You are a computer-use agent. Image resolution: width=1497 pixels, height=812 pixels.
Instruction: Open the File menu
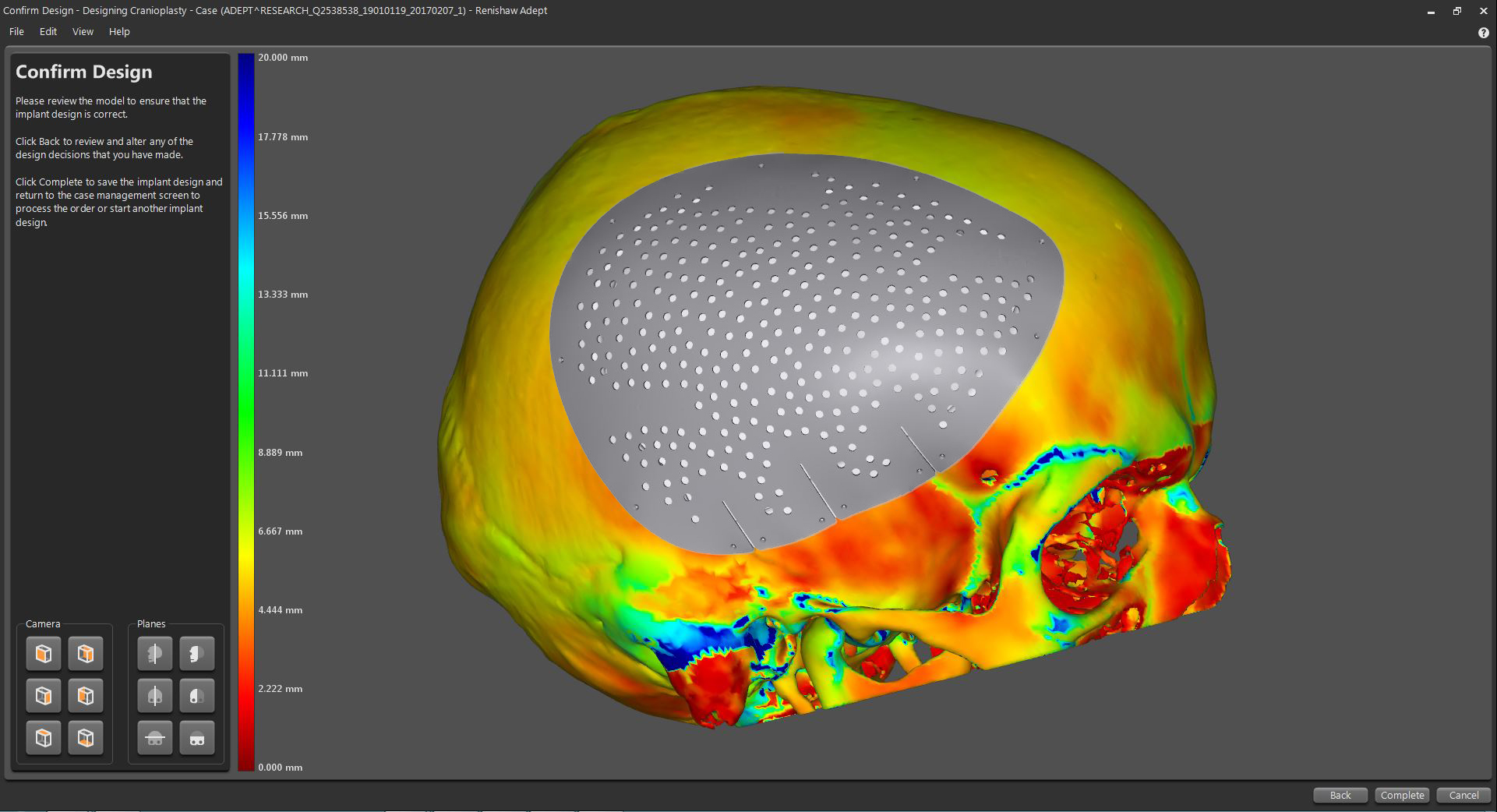pyautogui.click(x=16, y=32)
